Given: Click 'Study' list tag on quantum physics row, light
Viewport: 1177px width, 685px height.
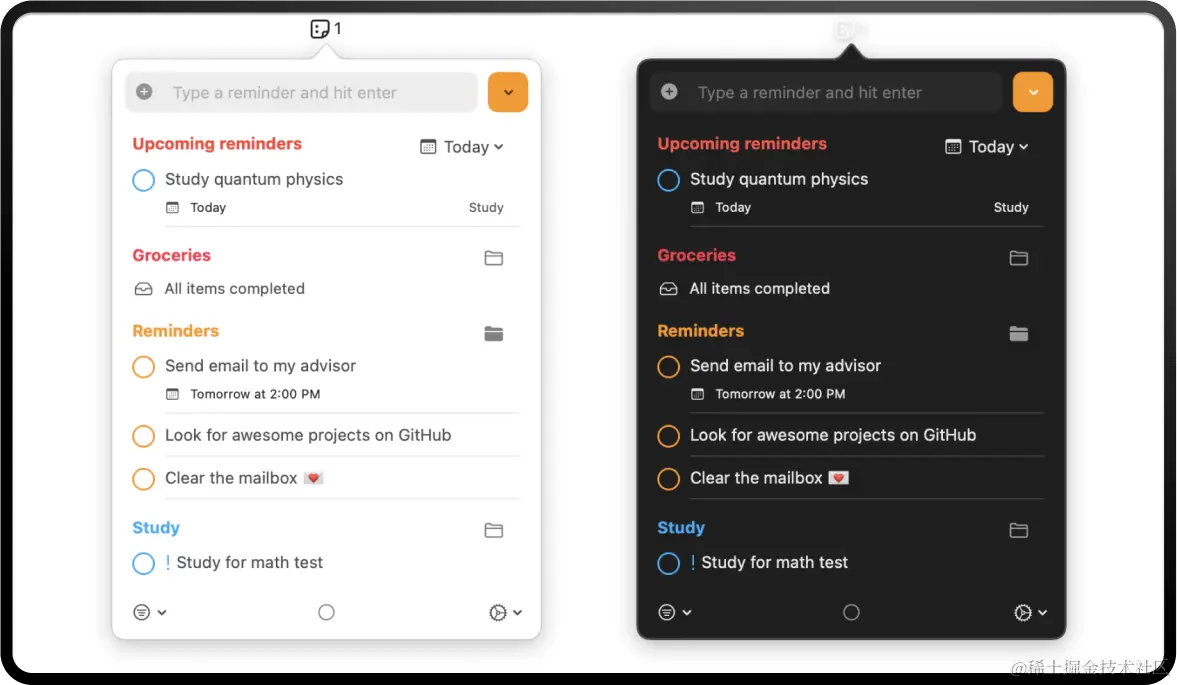Looking at the screenshot, I should pyautogui.click(x=486, y=208).
